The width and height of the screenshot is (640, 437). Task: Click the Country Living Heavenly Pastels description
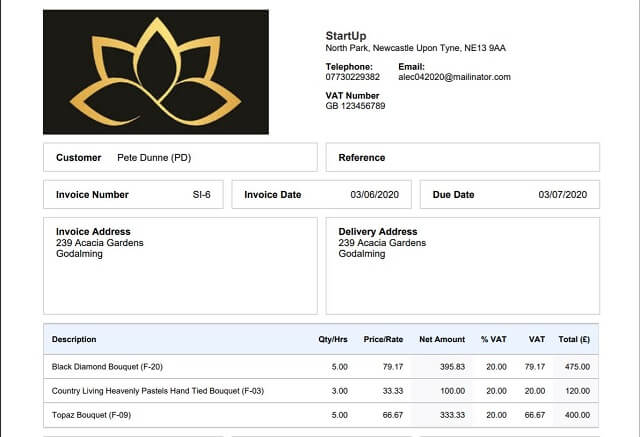pos(158,391)
